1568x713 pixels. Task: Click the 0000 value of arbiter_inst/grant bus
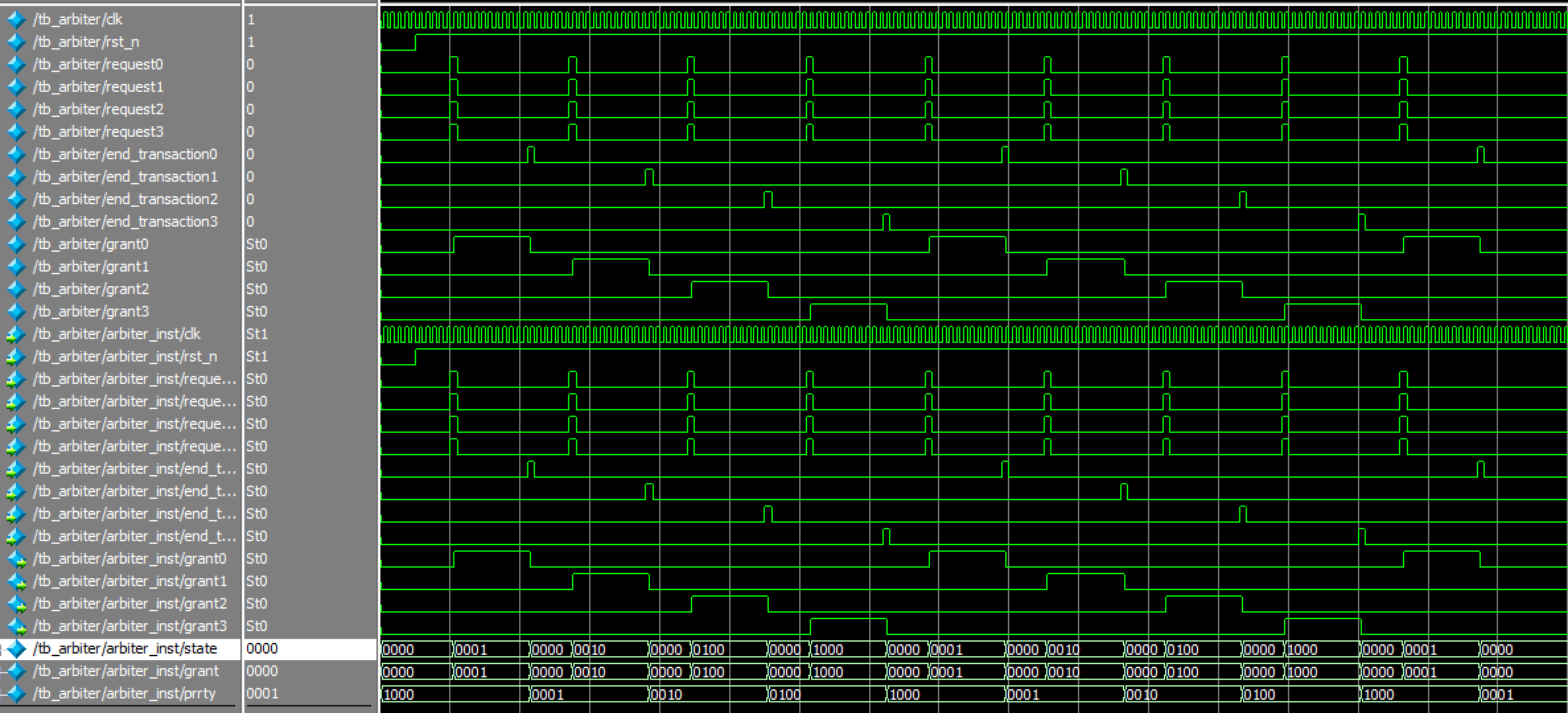click(262, 671)
